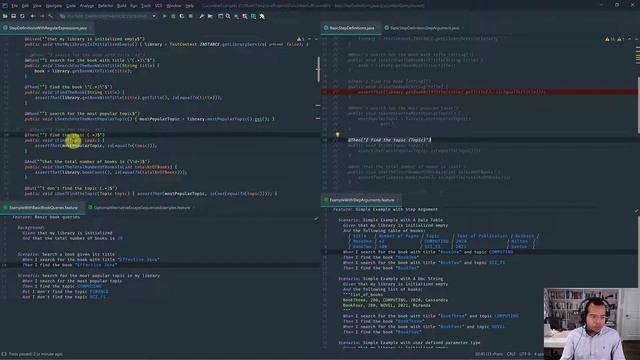640x360 pixels.
Task: Click the Stop toolbar icon
Action: click(x=190, y=16)
